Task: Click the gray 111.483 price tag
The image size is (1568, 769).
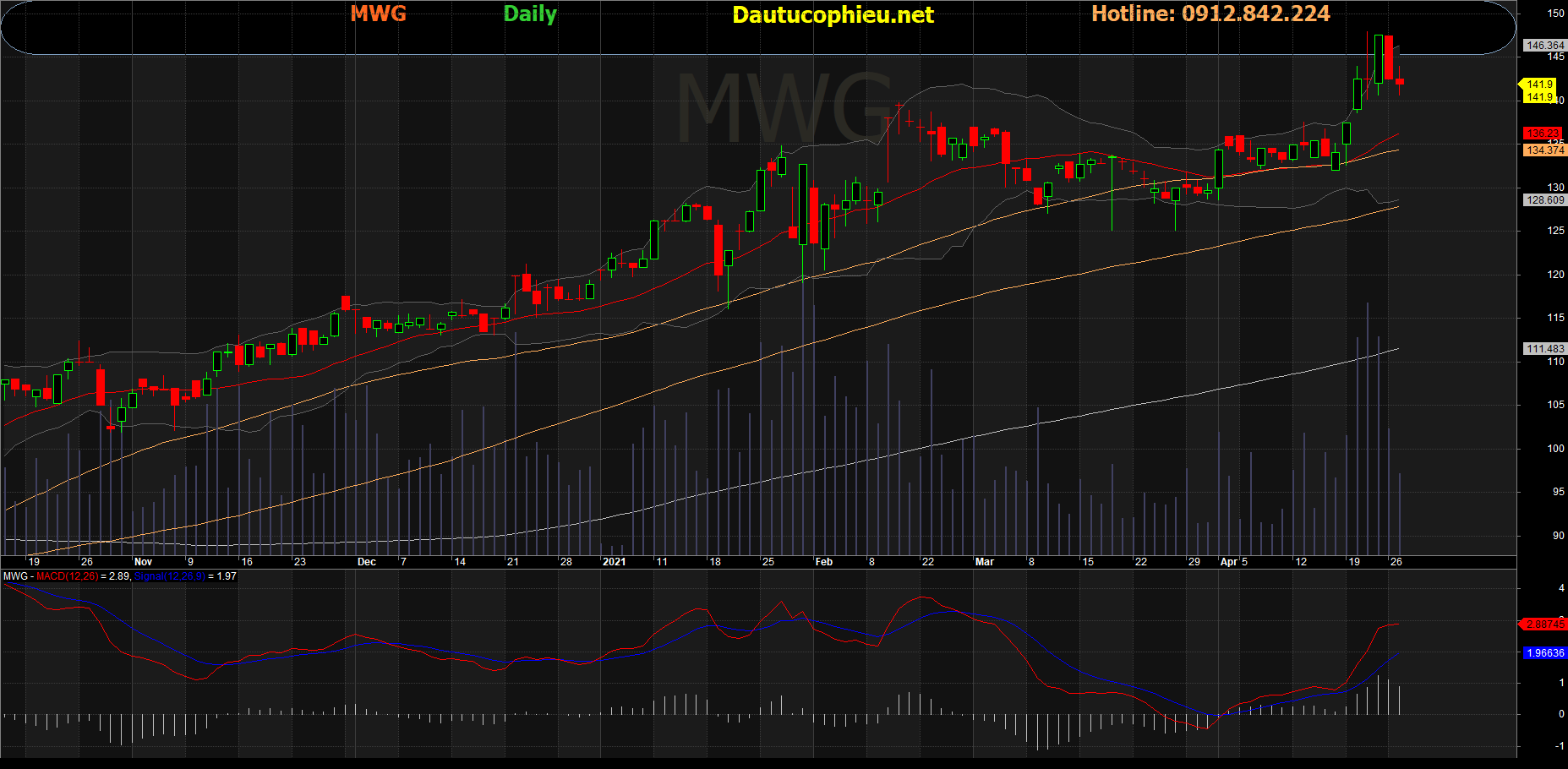Action: tap(1544, 349)
